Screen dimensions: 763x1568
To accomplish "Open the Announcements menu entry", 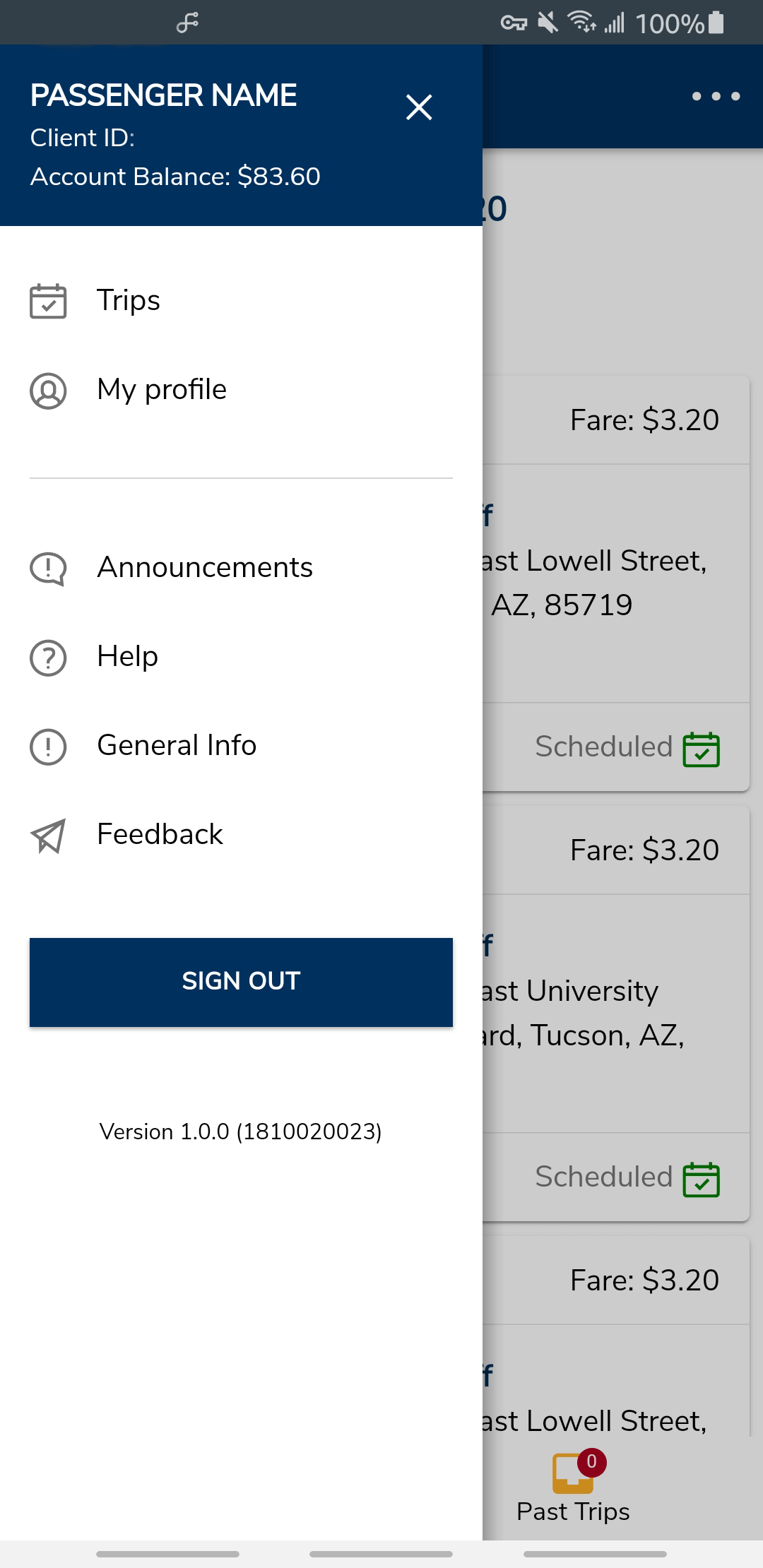I will click(241, 568).
